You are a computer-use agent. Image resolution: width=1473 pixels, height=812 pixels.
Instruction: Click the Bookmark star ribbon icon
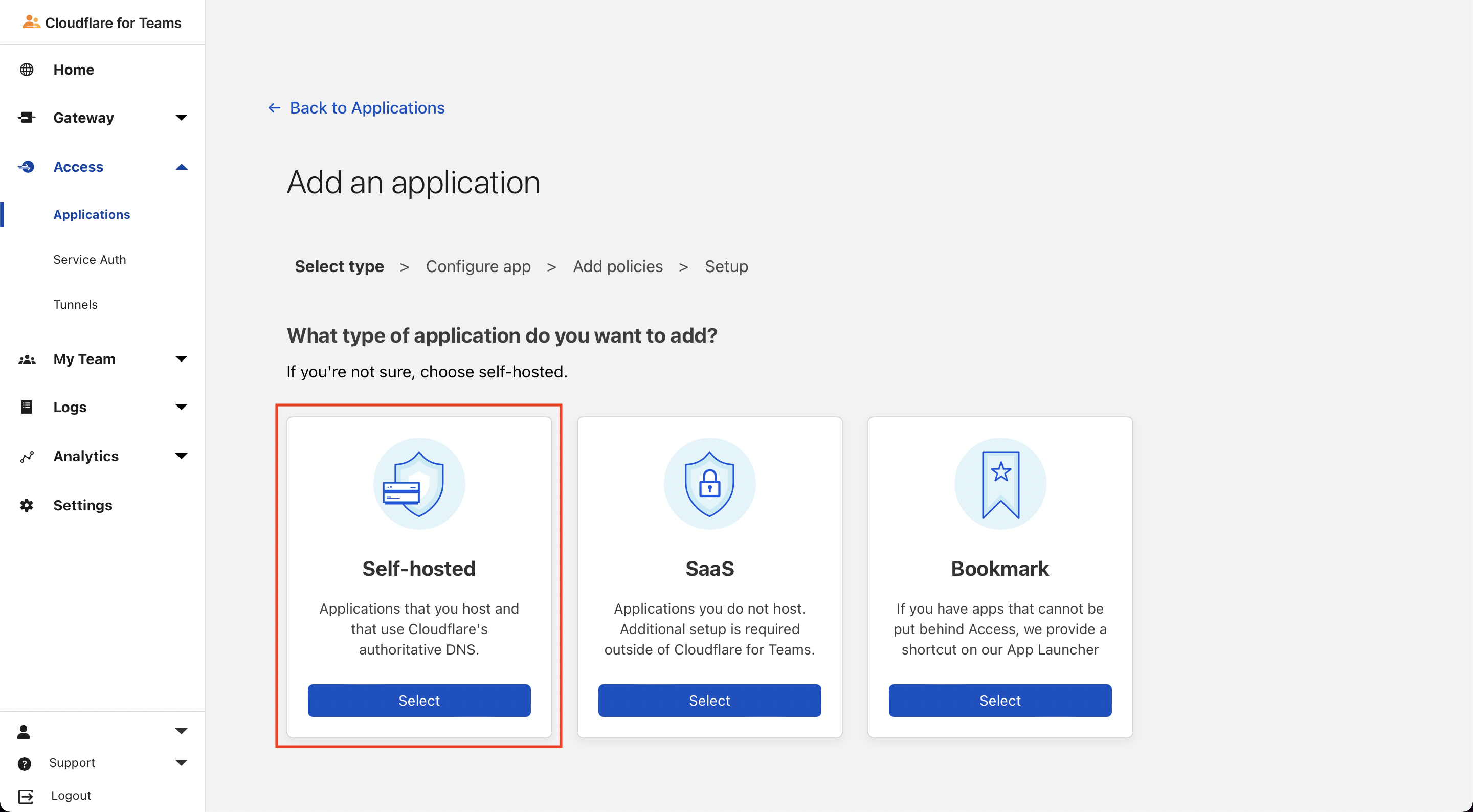pos(1000,484)
